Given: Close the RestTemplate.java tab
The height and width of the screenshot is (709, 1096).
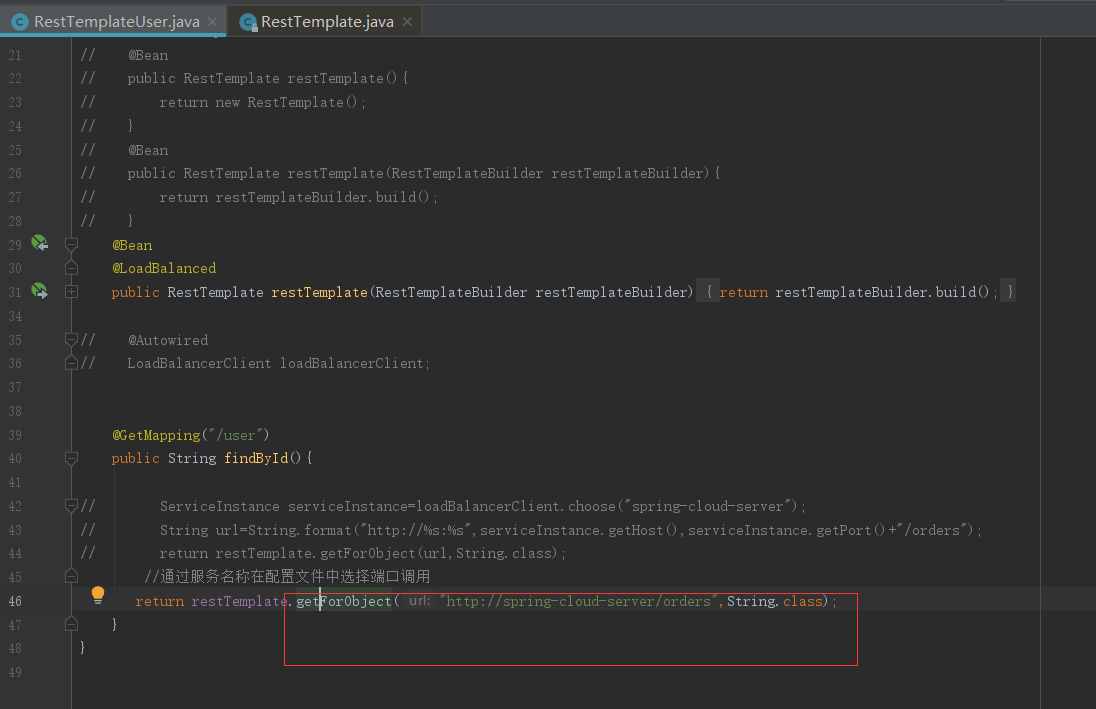Looking at the screenshot, I should click(408, 22).
